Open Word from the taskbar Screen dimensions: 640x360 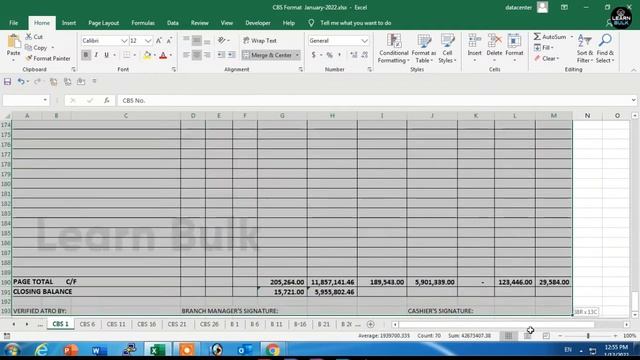tap(98, 350)
